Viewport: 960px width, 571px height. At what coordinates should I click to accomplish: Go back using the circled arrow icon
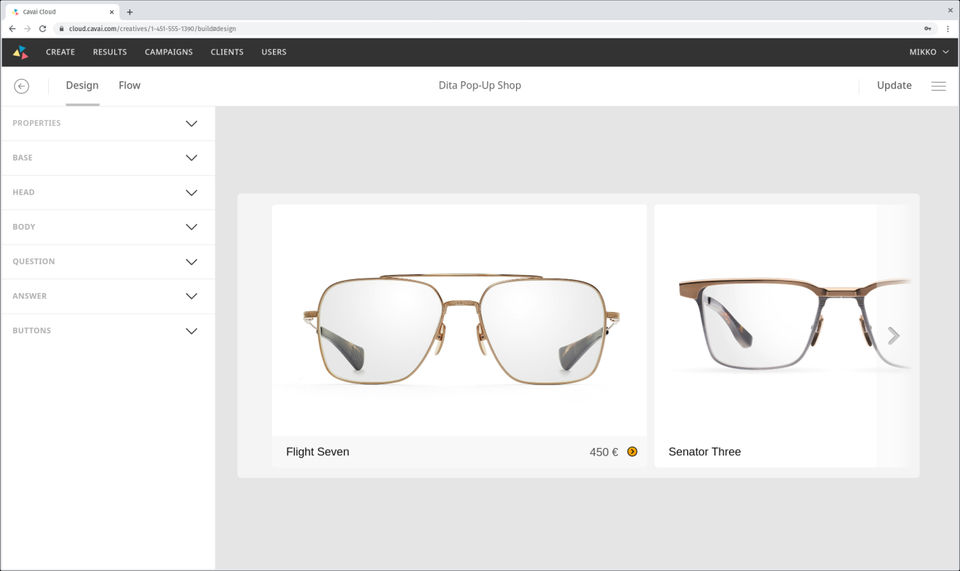(21, 86)
